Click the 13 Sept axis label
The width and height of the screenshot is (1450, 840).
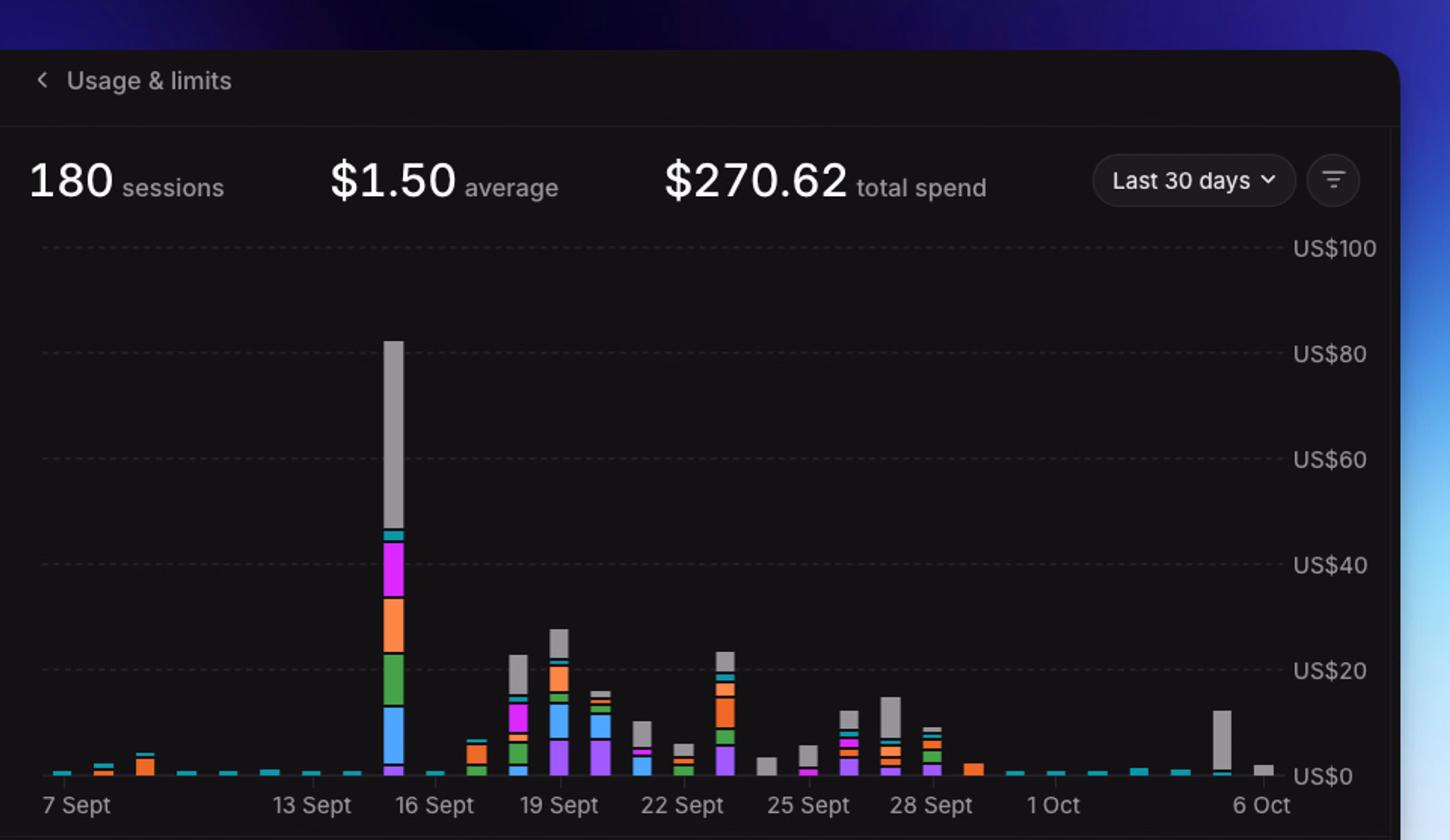pyautogui.click(x=311, y=805)
